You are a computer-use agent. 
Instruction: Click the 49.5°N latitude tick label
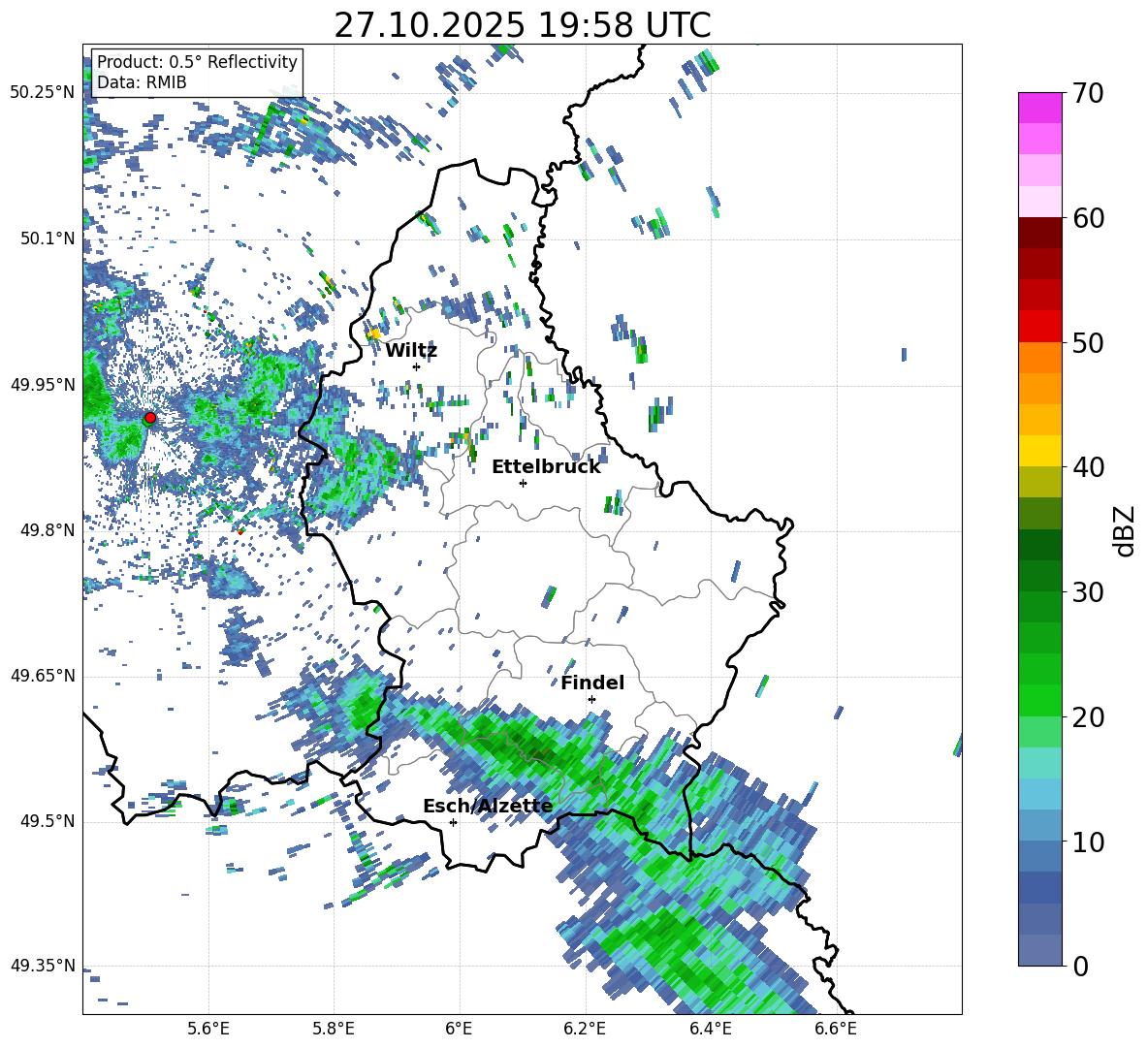click(x=48, y=821)
